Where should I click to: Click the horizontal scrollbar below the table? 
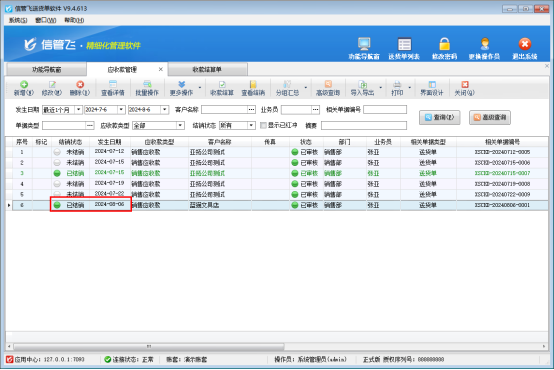(148, 346)
